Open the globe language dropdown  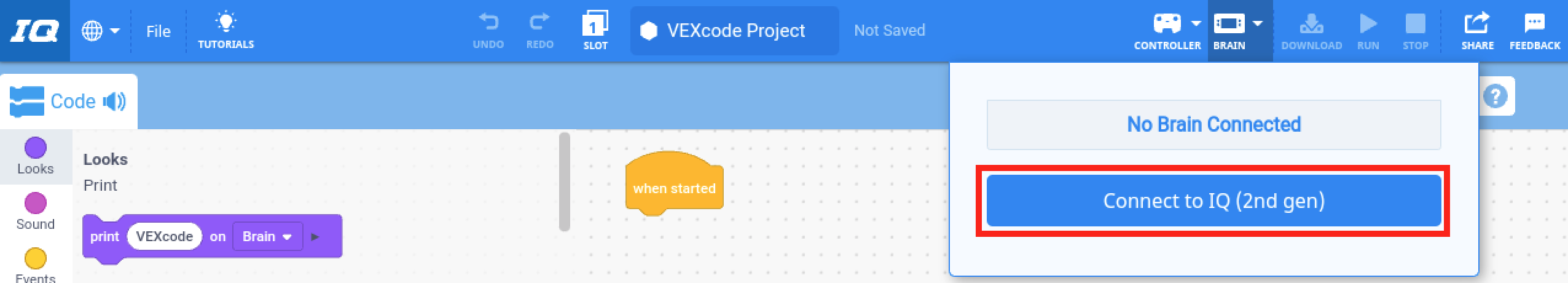[x=100, y=31]
